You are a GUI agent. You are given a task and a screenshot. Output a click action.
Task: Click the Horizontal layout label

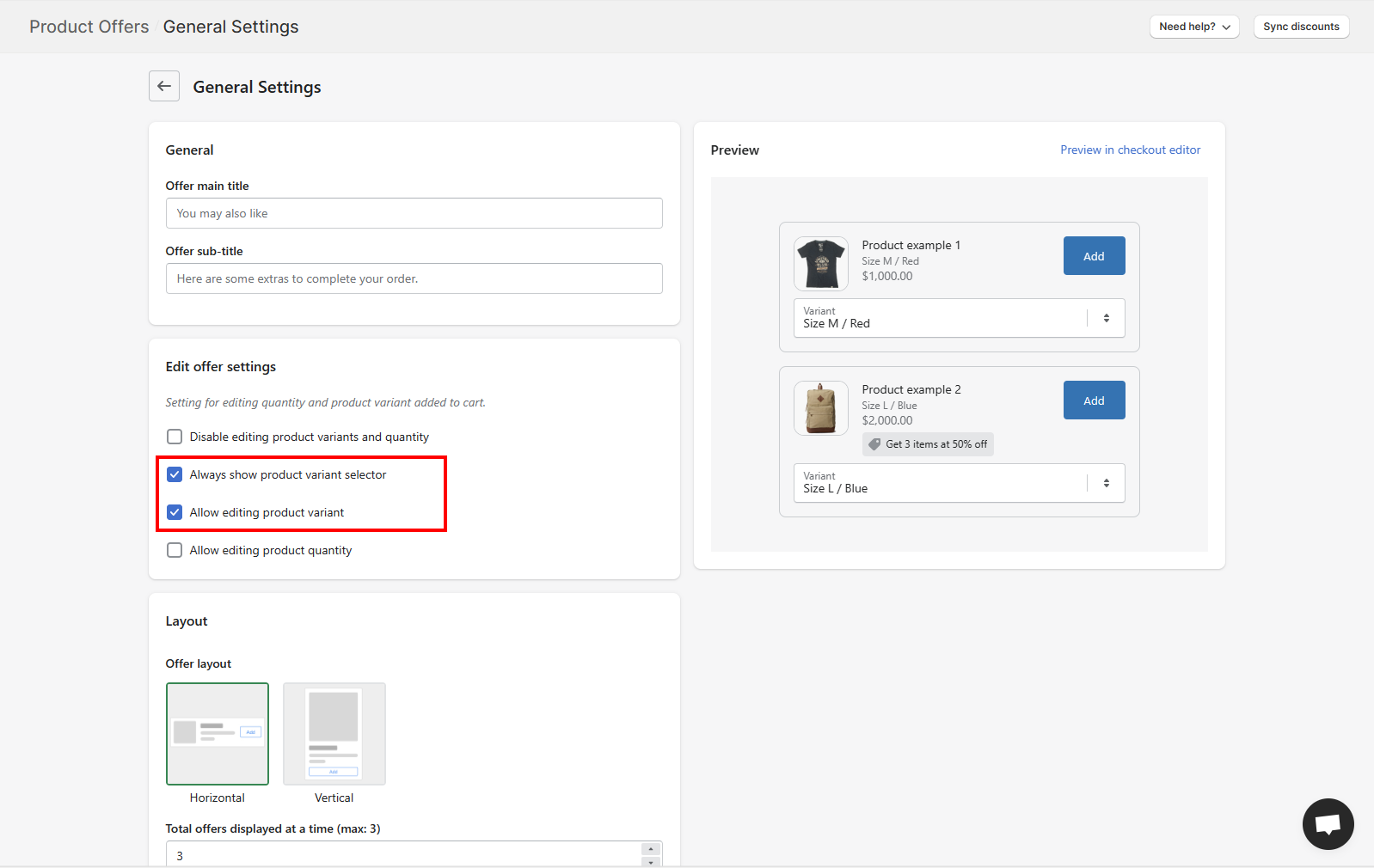click(218, 798)
